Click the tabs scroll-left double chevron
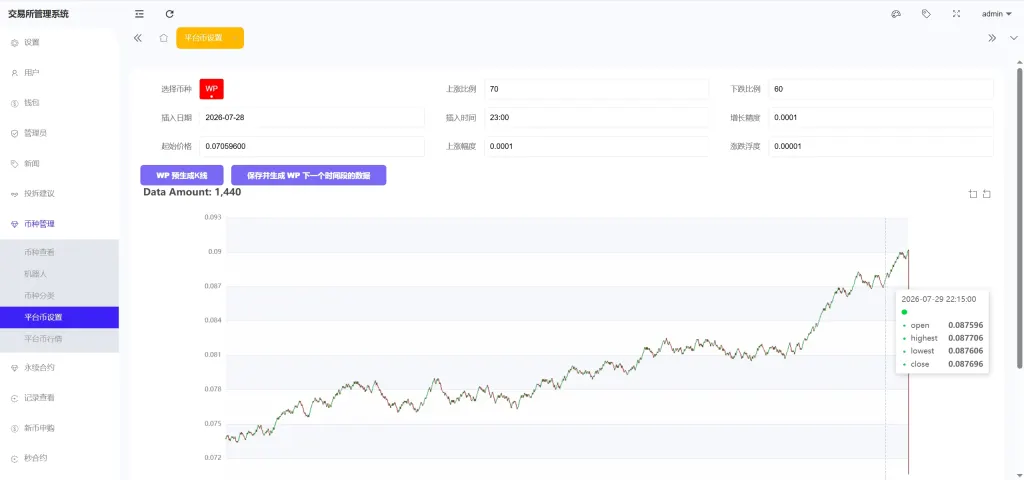 click(x=138, y=38)
